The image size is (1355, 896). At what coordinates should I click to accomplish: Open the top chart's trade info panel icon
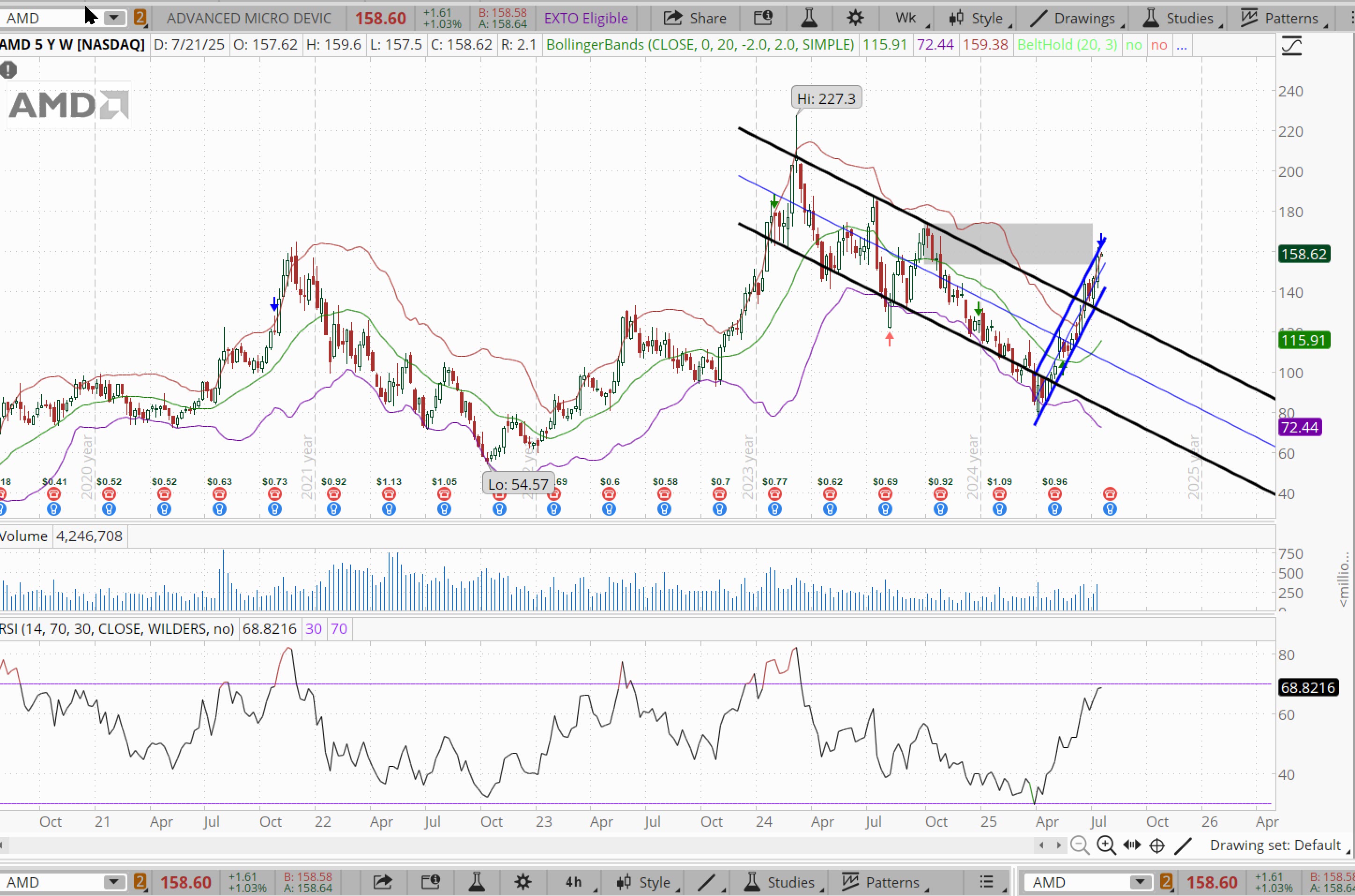(x=763, y=18)
